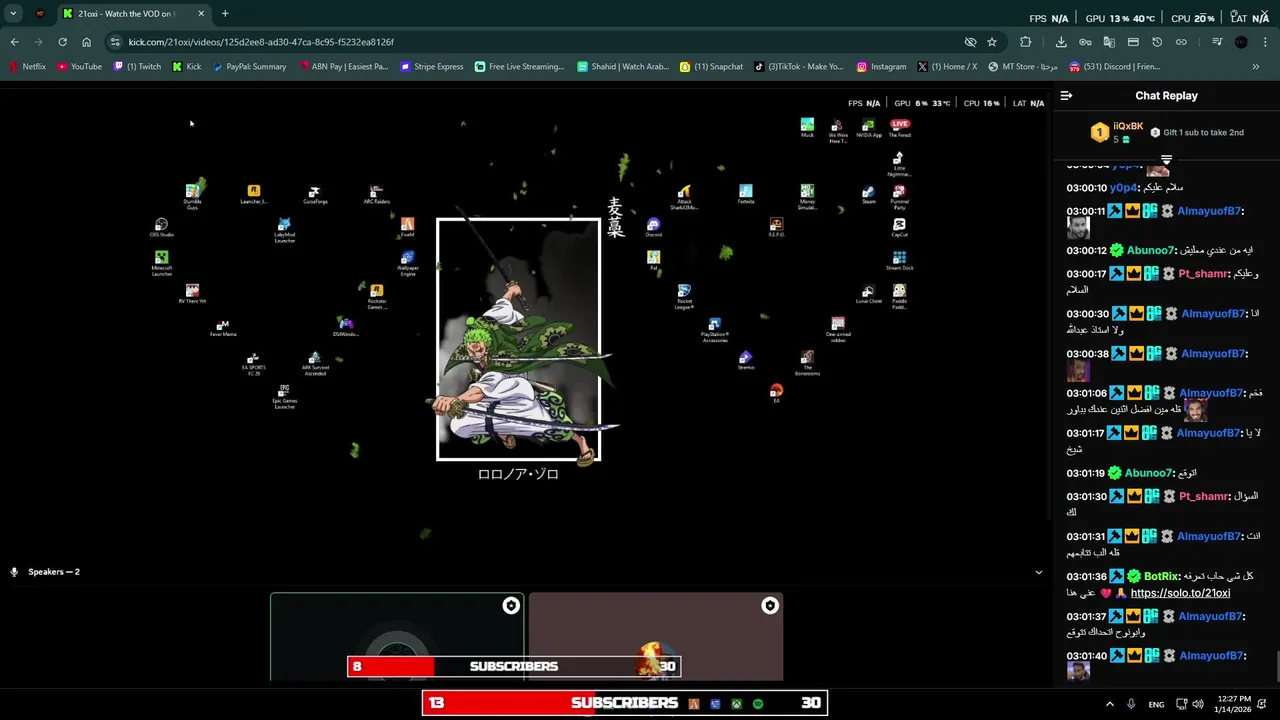Click the browser Extensions puzzle icon
Screen dimensions: 1280x720
pos(1025,42)
